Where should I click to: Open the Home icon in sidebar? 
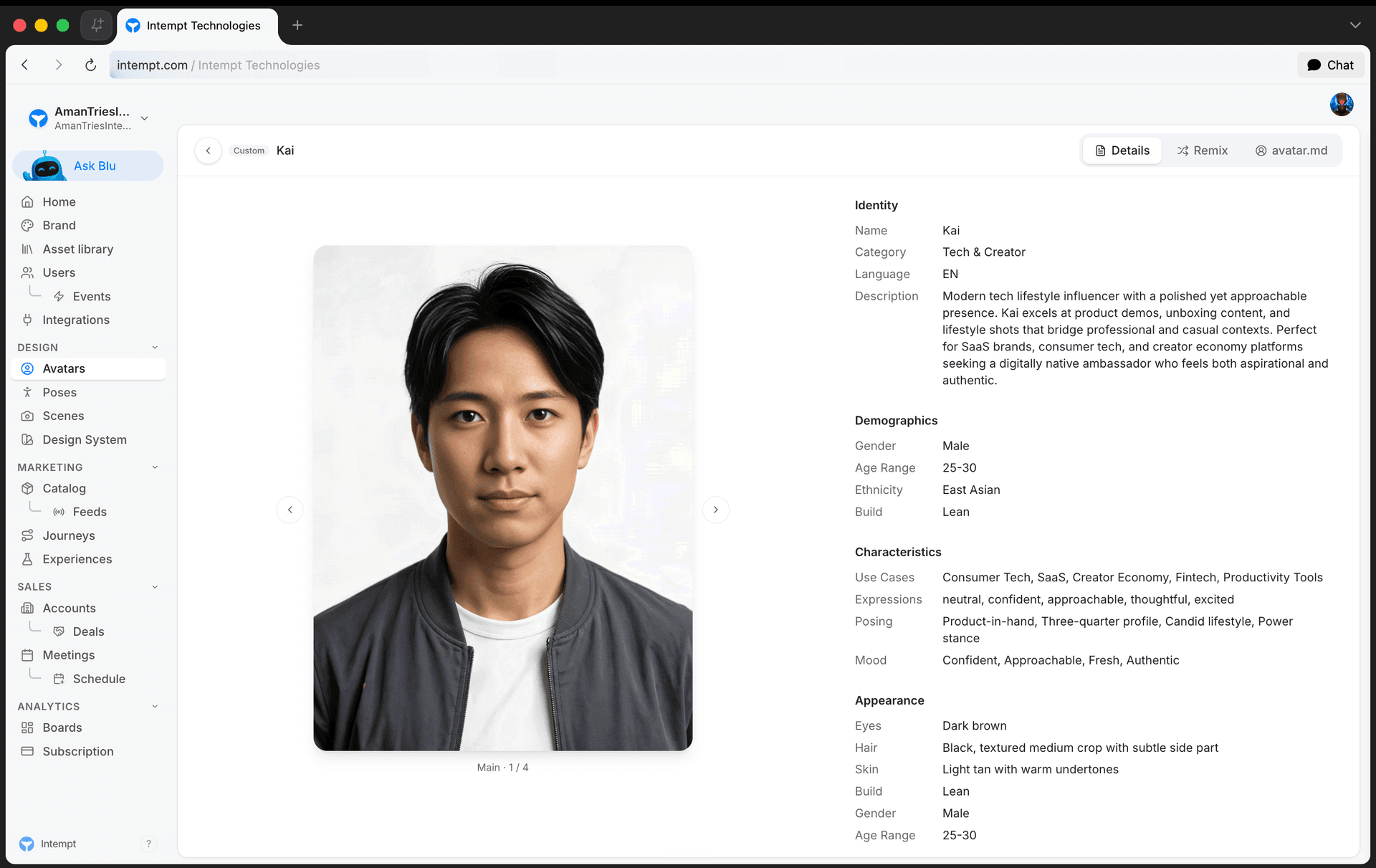tap(27, 202)
